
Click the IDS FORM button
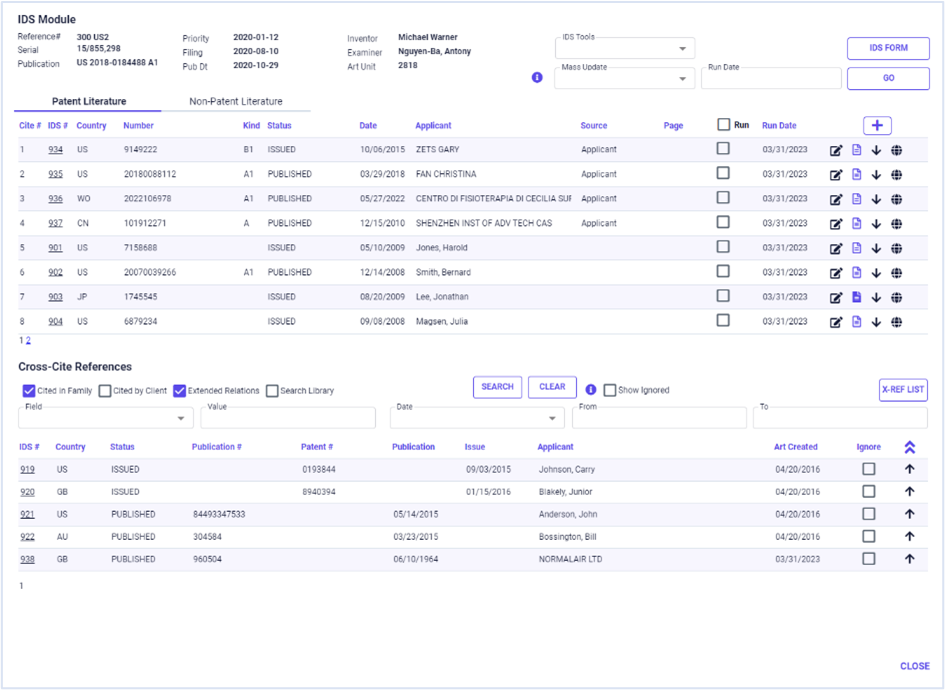(888, 48)
